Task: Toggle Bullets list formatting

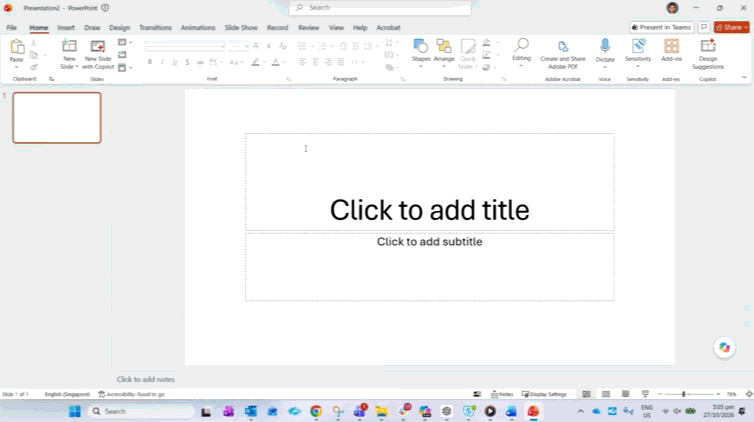Action: [302, 46]
